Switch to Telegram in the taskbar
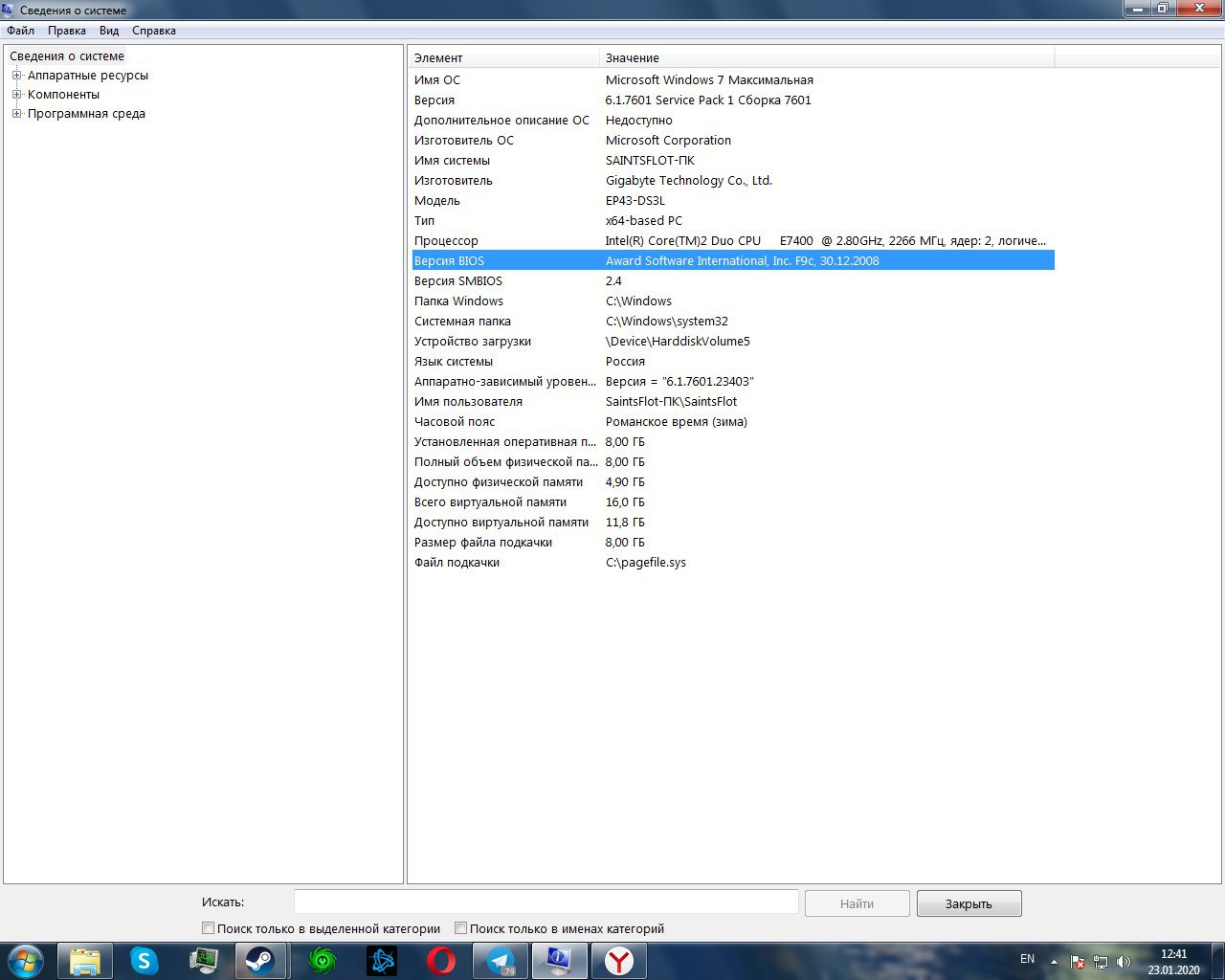This screenshot has width=1225, height=980. click(501, 961)
